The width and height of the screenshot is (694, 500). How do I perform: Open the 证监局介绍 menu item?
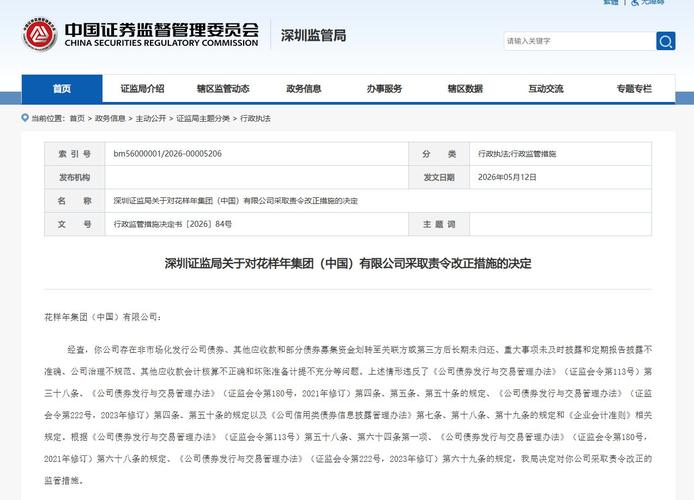[143, 88]
